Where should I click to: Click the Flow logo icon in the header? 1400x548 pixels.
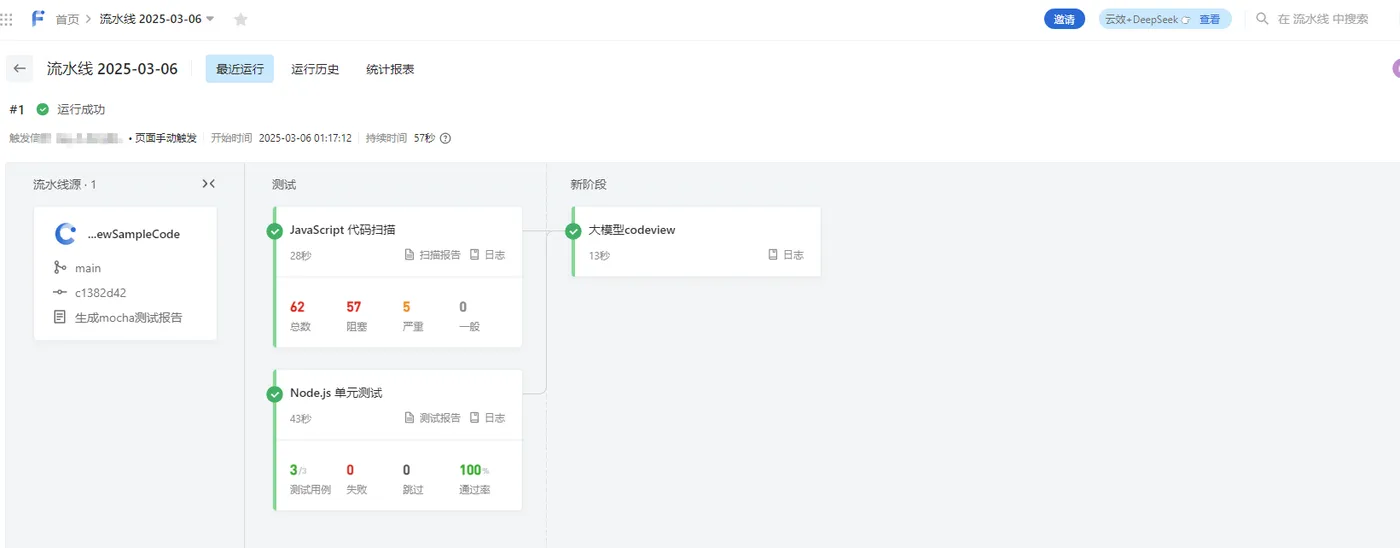tap(38, 19)
